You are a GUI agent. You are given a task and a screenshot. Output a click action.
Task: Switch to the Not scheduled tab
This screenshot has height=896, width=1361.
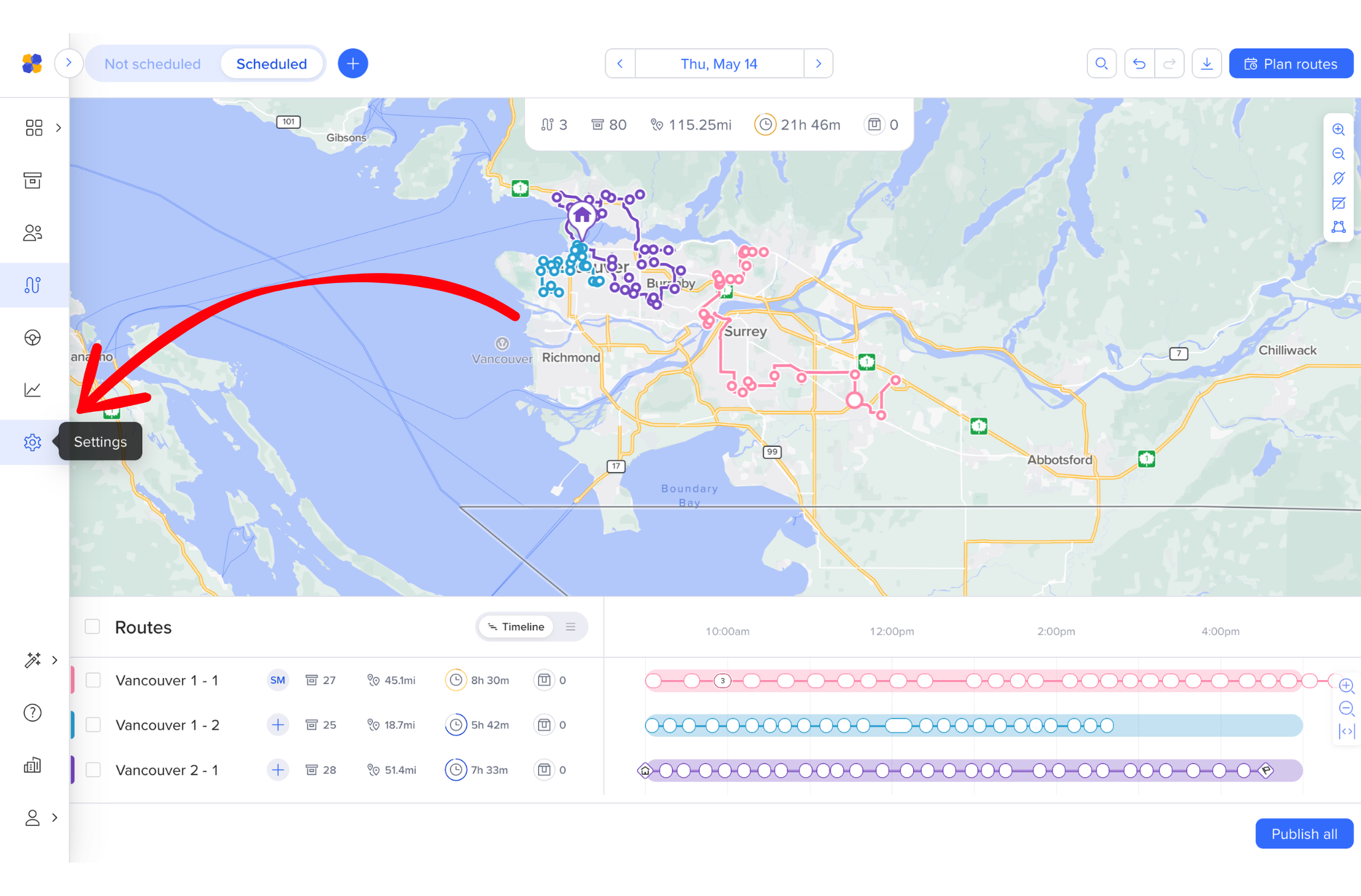[152, 64]
